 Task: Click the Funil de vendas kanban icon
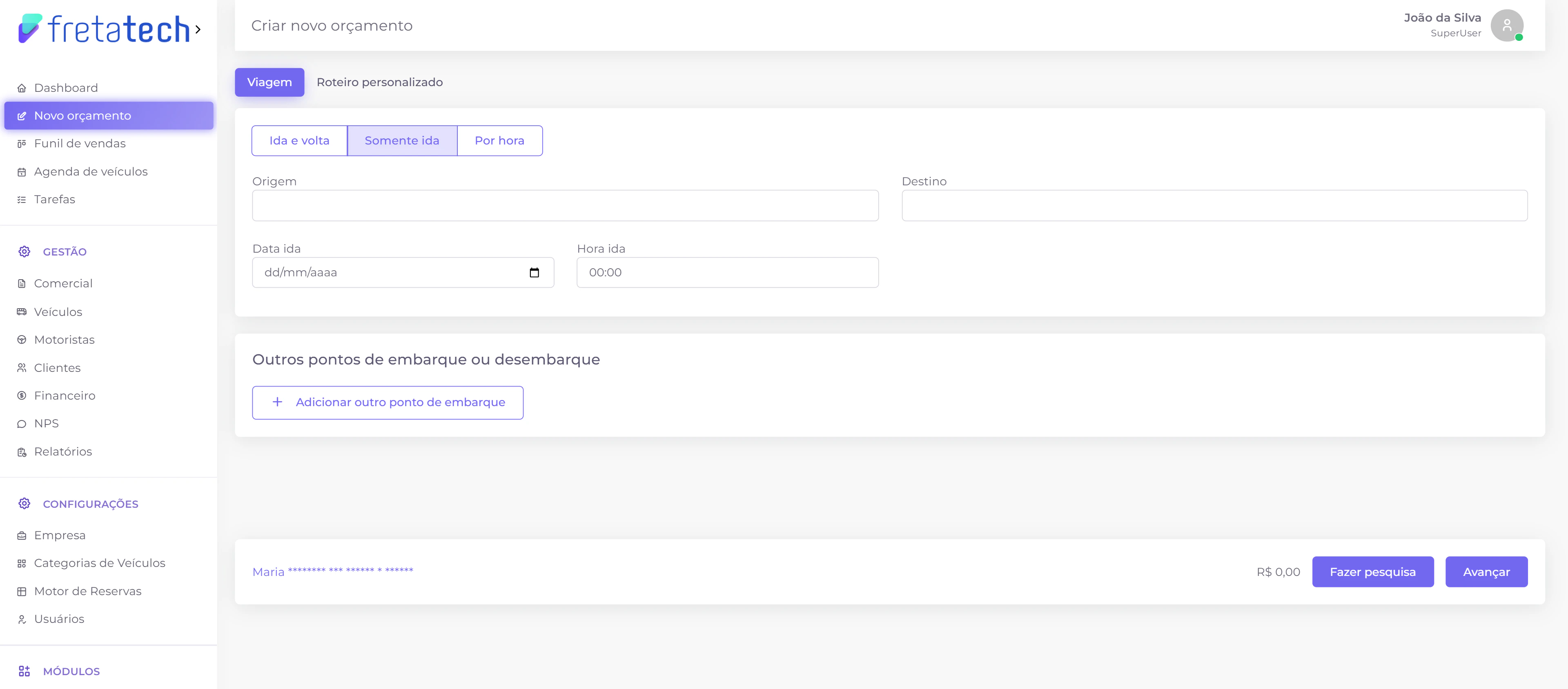pos(22,144)
